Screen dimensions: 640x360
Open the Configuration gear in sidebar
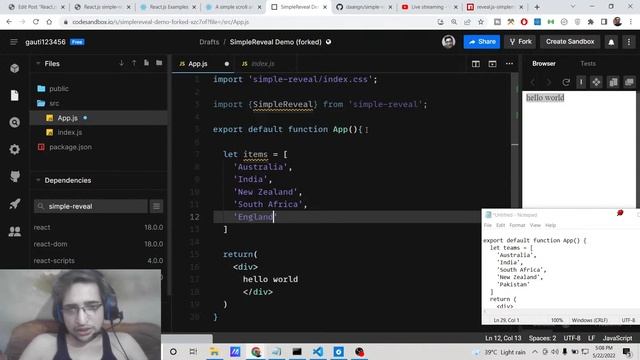[x=15, y=149]
